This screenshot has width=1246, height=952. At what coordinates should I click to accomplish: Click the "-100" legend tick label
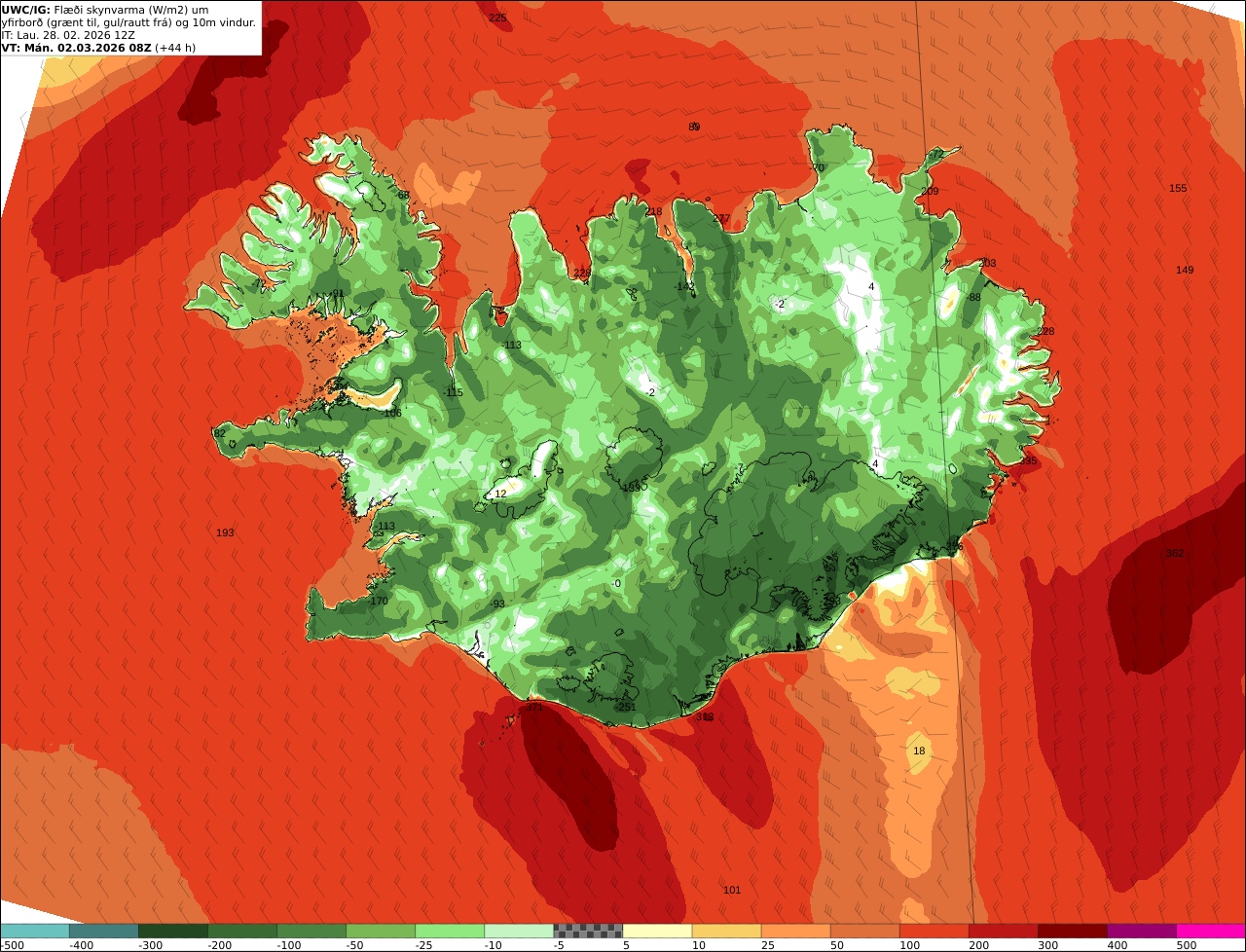(289, 945)
